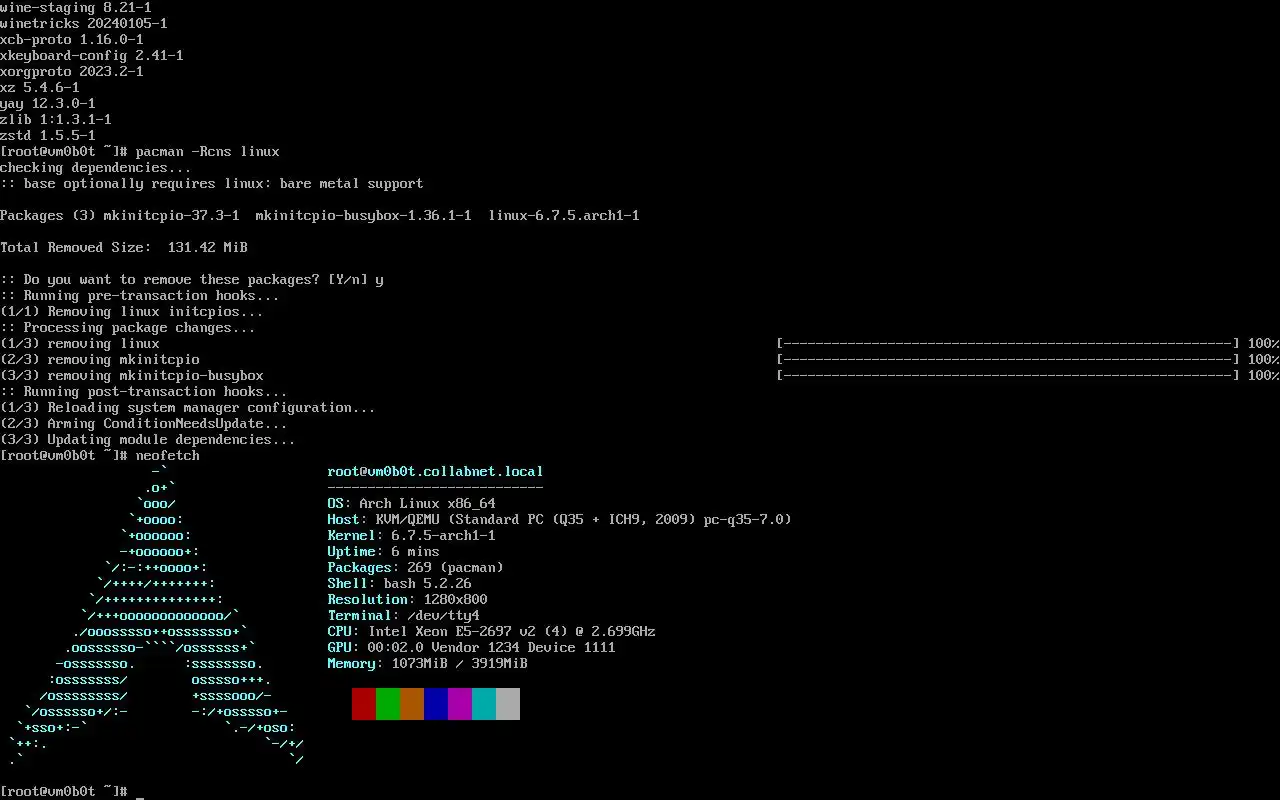Select the text 'xz 5.4.6-1'
The width and height of the screenshot is (1280, 800).
point(40,88)
